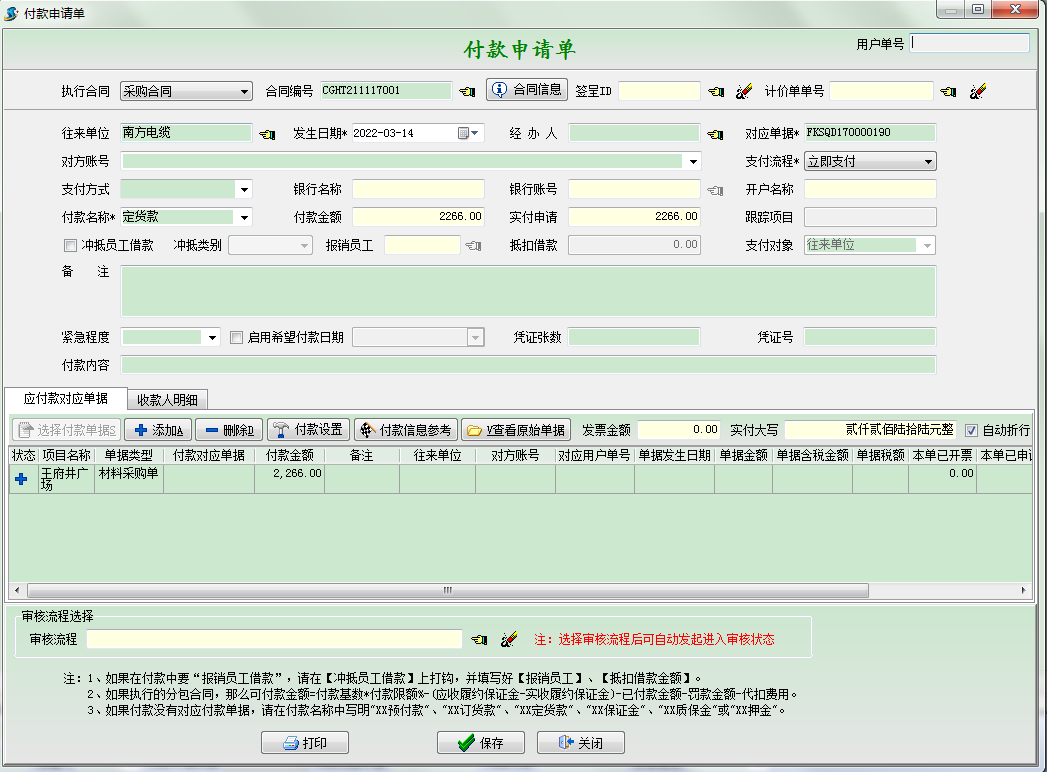Click lookup hand icon beside 签呈ID
The height and width of the screenshot is (772, 1047).
point(716,91)
